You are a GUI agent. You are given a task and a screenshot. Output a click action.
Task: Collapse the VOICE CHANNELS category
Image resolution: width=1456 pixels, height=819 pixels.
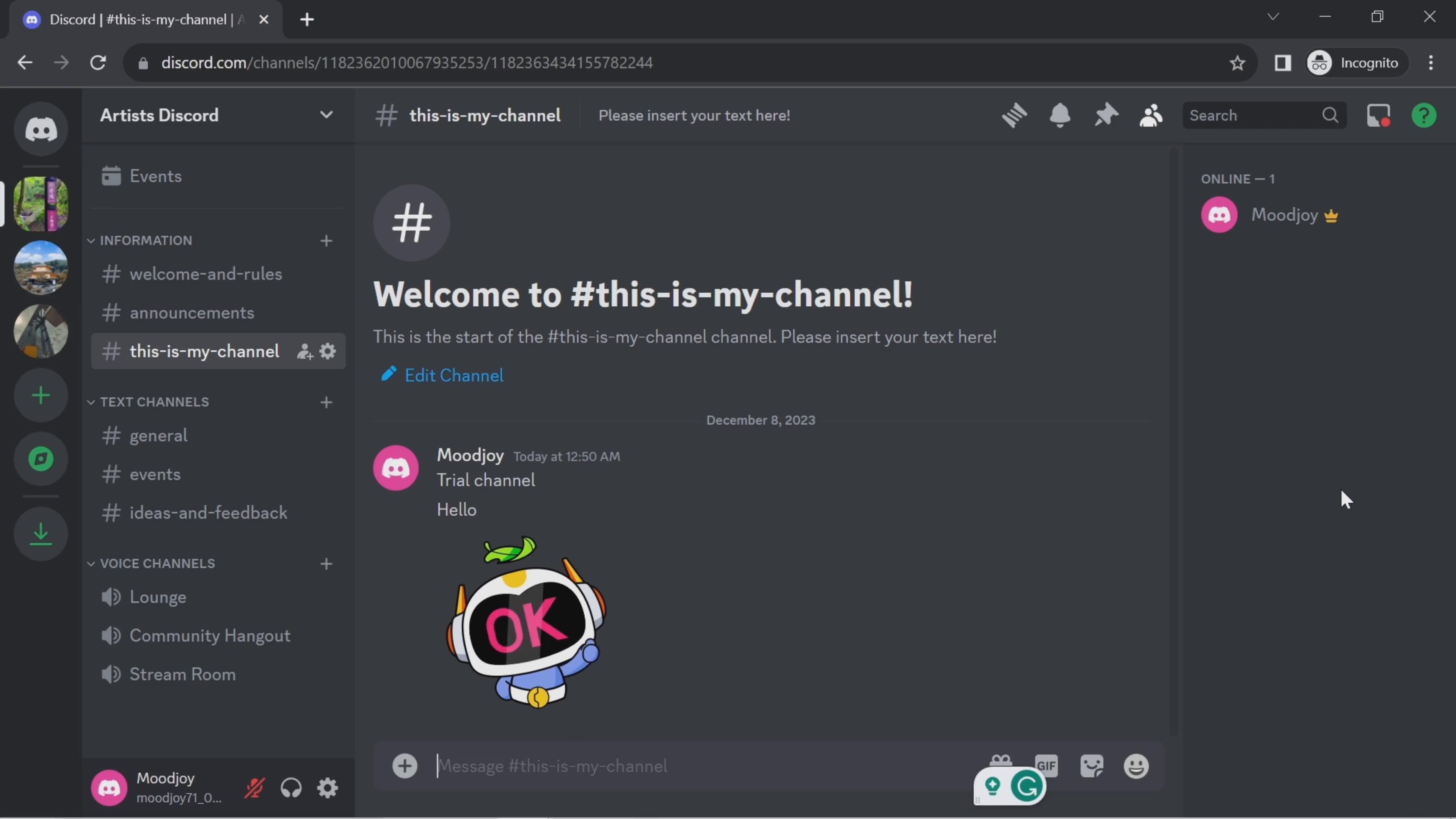(x=157, y=563)
